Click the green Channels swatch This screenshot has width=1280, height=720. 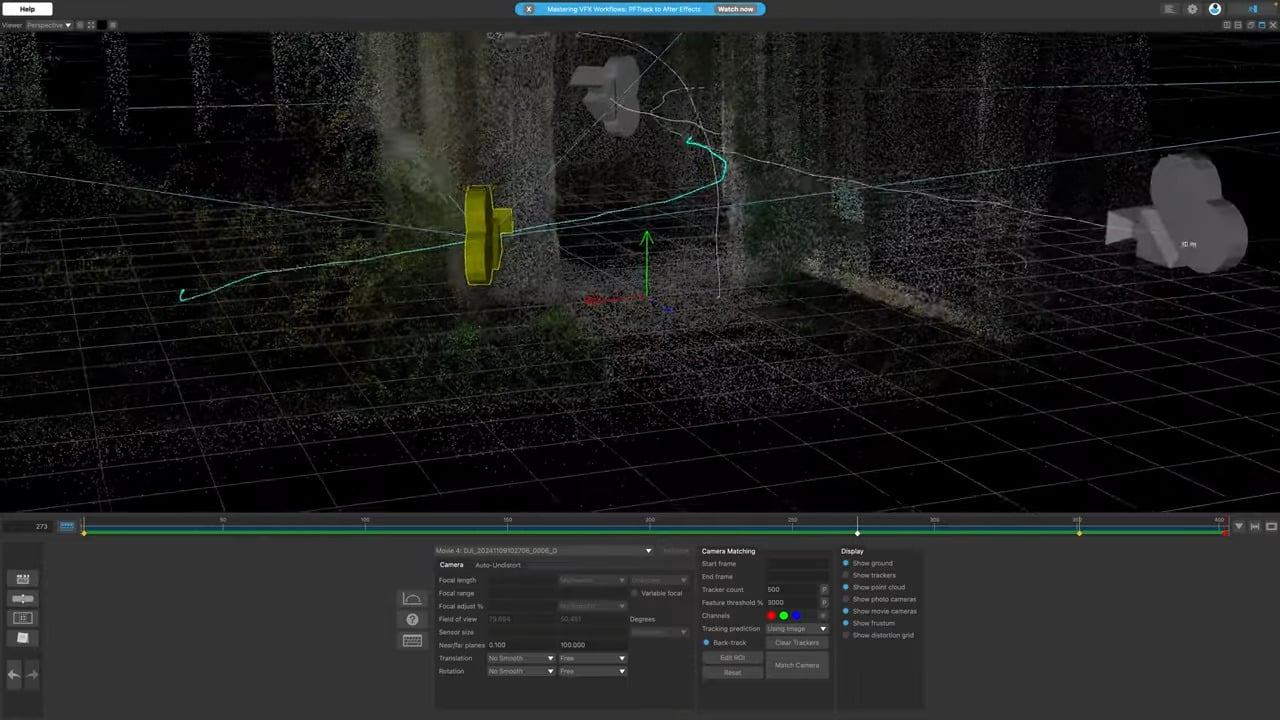(783, 615)
